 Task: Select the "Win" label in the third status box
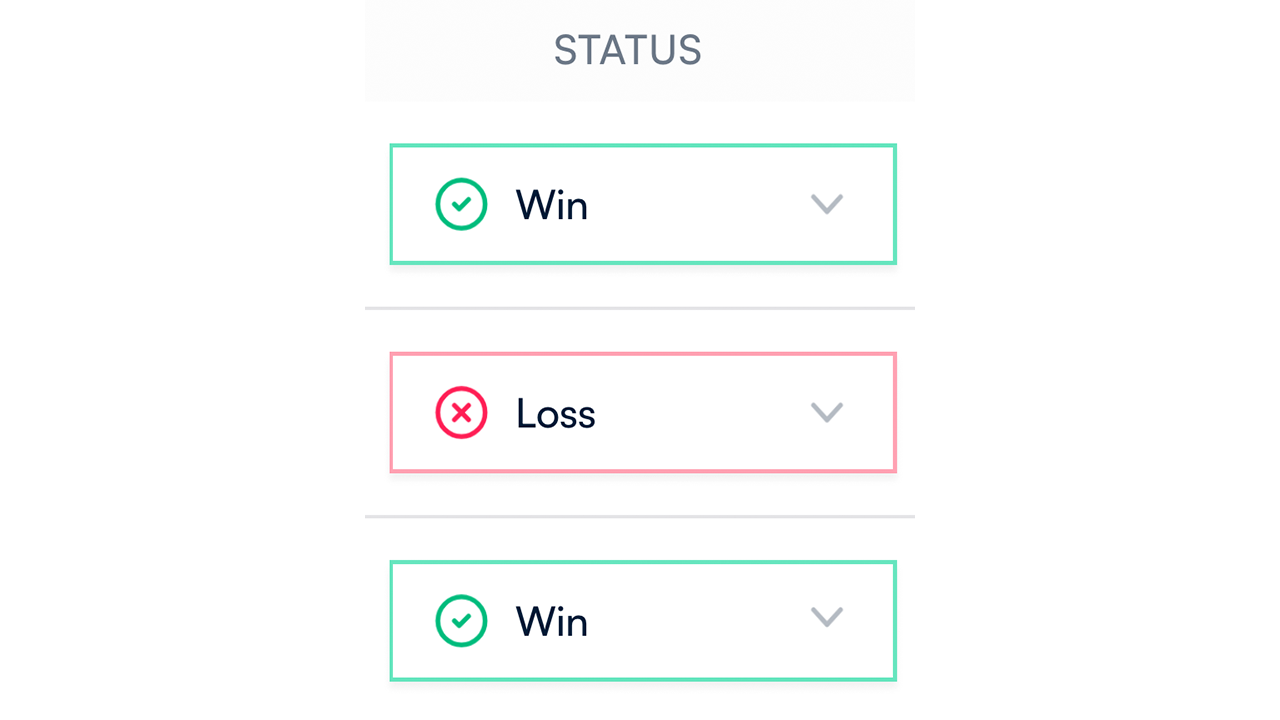[552, 622]
